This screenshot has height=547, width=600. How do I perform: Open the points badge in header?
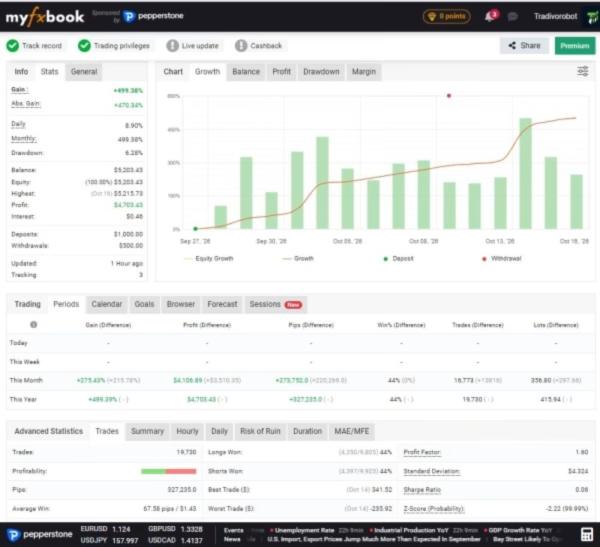click(x=447, y=16)
